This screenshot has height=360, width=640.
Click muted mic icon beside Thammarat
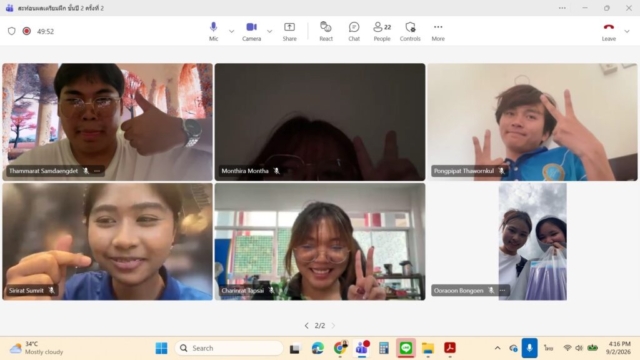click(86, 171)
